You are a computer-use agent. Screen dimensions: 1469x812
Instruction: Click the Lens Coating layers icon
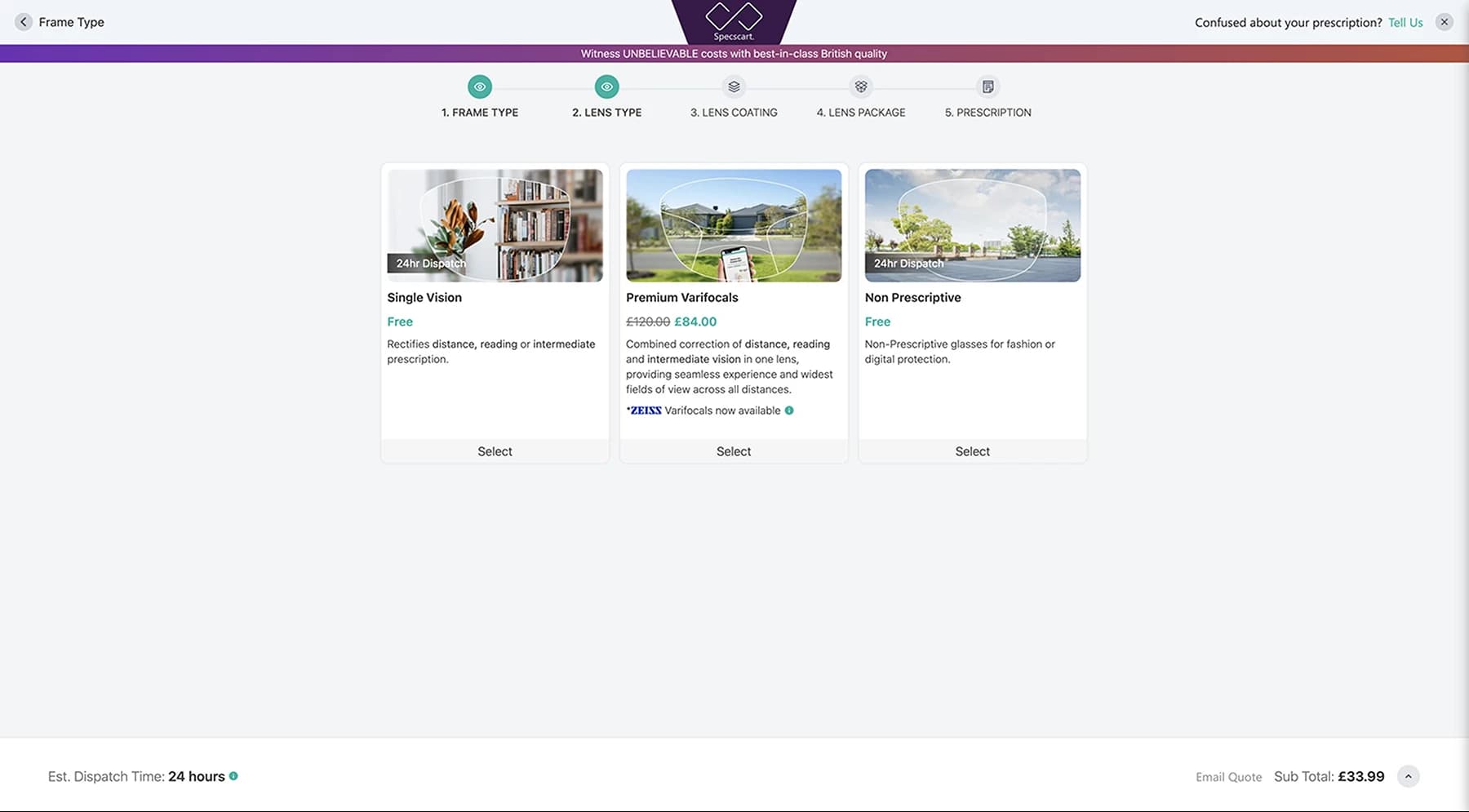(x=734, y=87)
